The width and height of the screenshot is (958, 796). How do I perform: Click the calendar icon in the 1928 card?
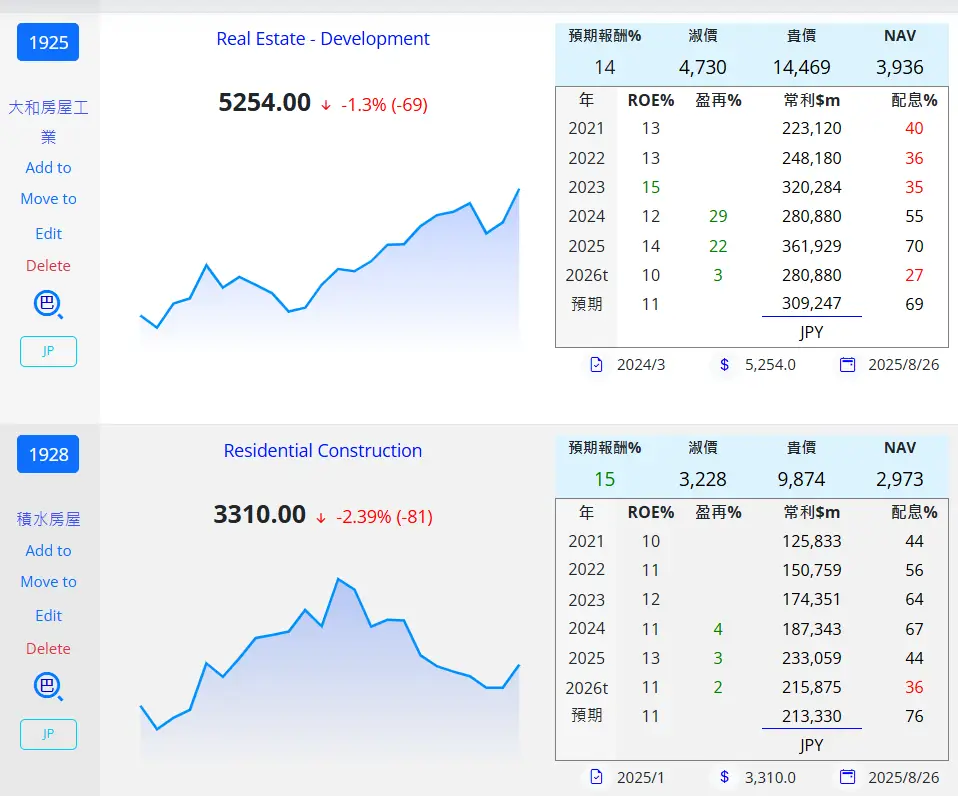[x=847, y=777]
